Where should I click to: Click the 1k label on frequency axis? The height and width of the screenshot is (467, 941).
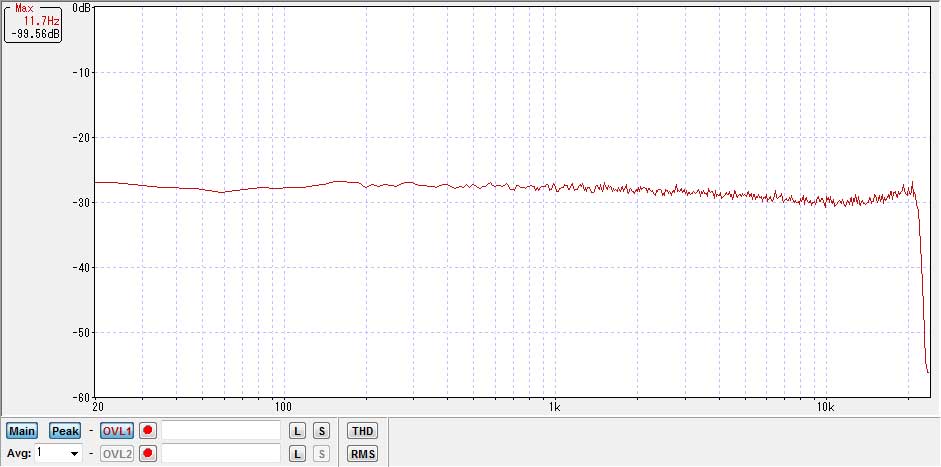click(554, 408)
